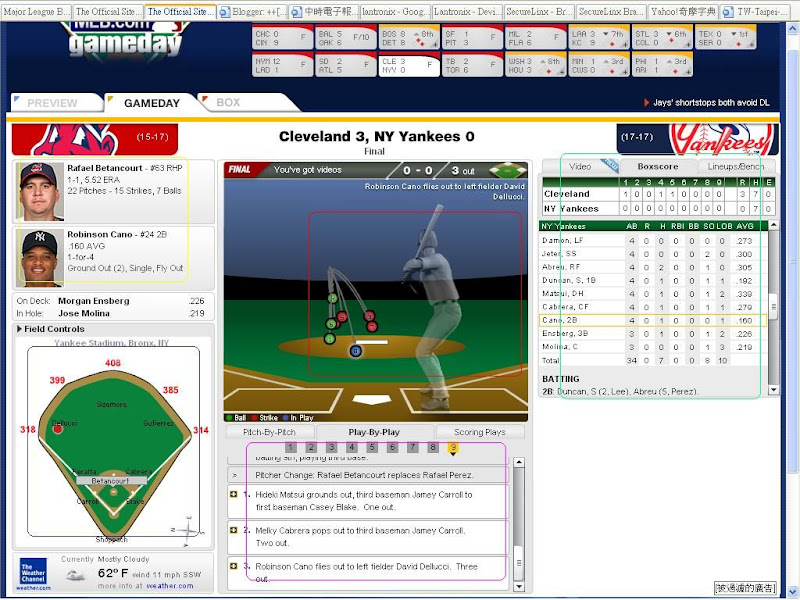Open the Scoring Plays tab
Image resolution: width=800 pixels, height=600 pixels.
click(x=480, y=432)
